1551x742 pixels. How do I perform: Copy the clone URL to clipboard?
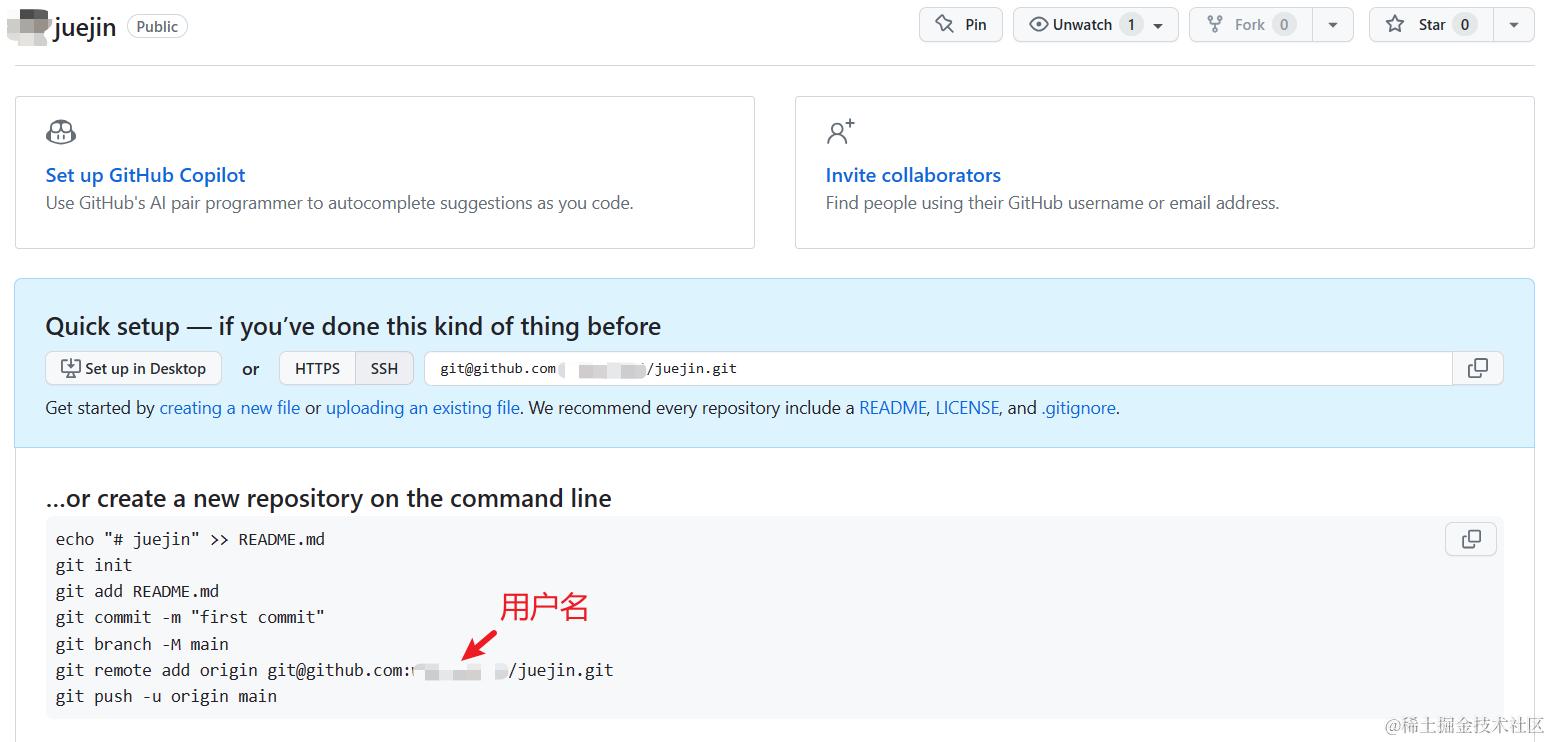(1478, 368)
